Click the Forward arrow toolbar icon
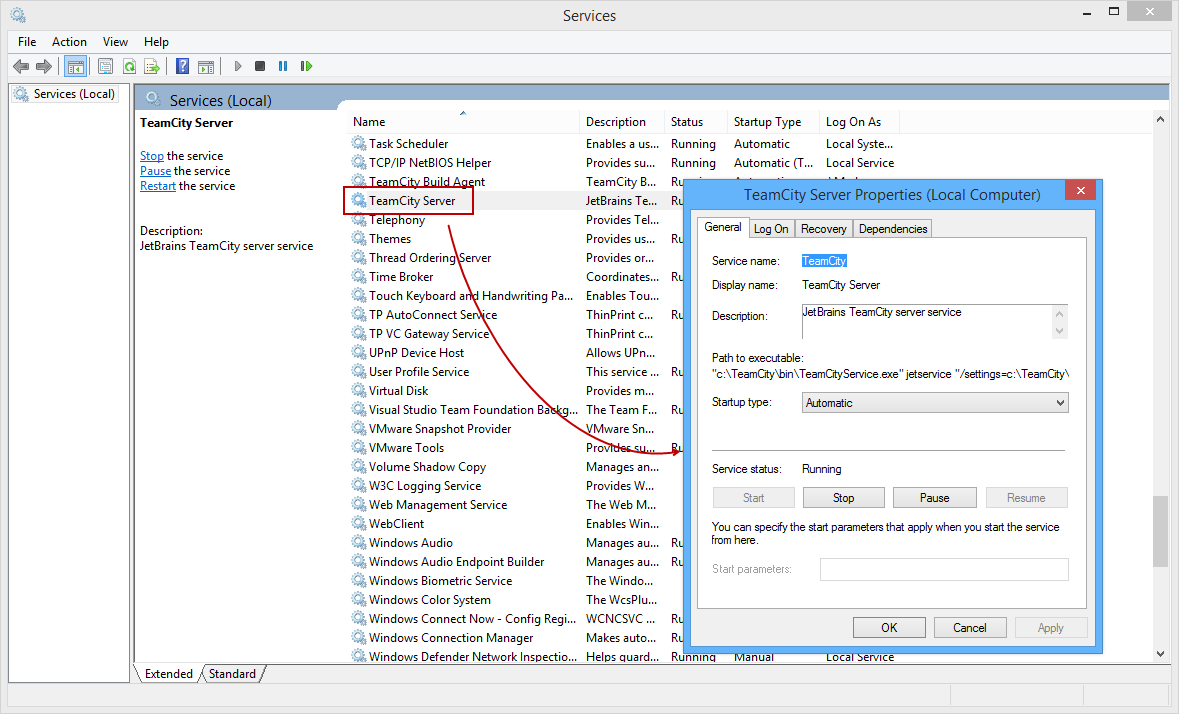This screenshot has width=1179, height=714. coord(44,66)
